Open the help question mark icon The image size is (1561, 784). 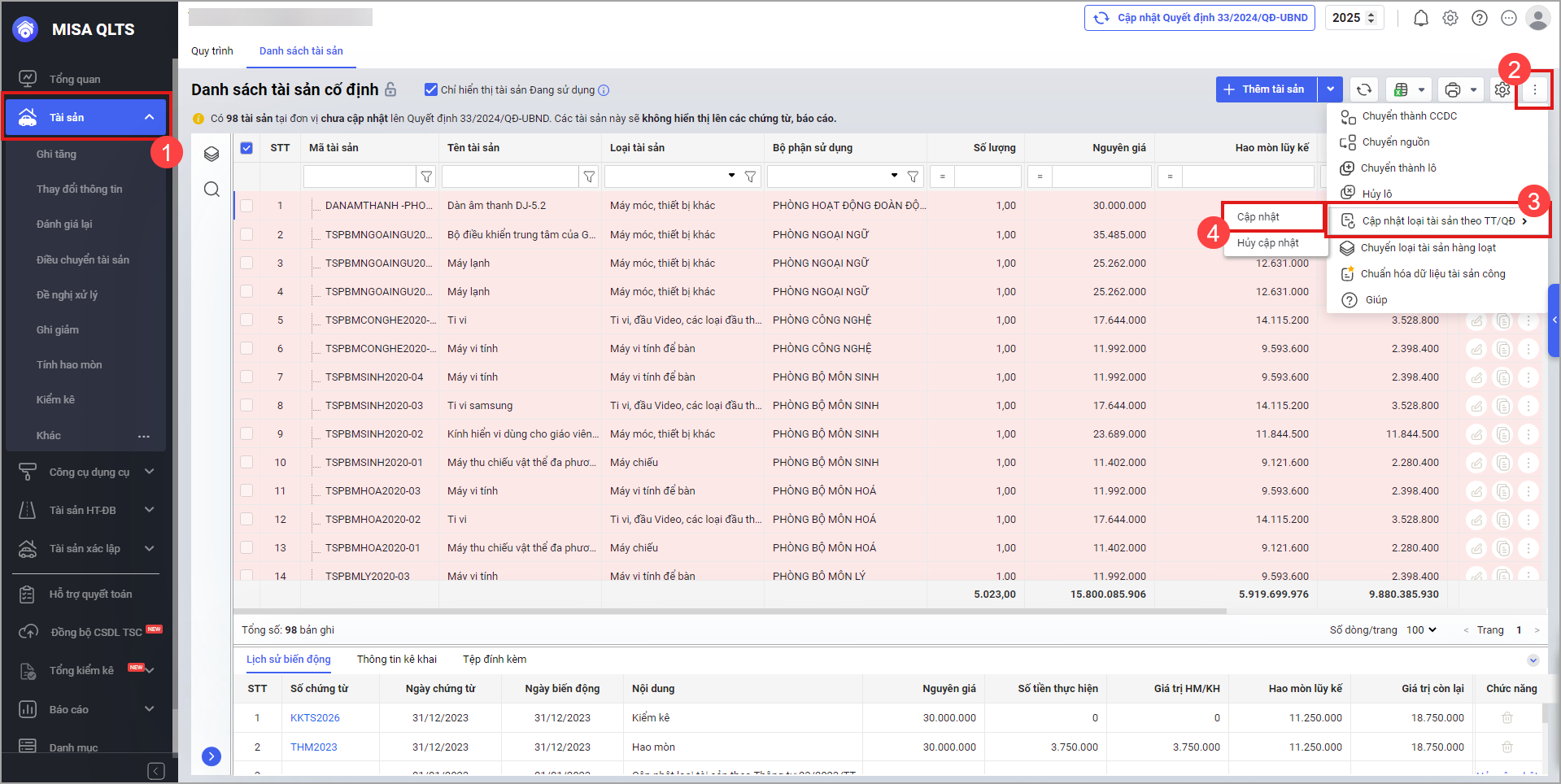tap(1479, 18)
